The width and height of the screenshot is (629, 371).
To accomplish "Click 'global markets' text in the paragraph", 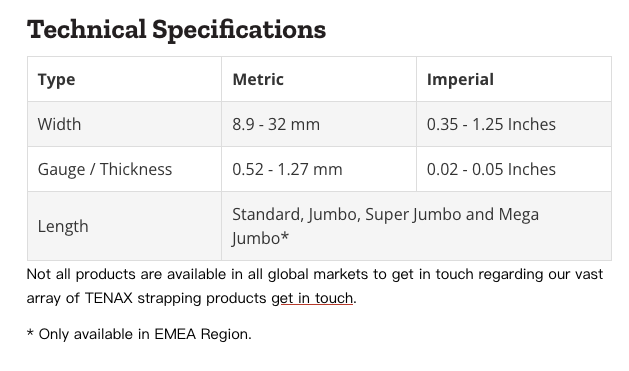I will (x=318, y=274).
